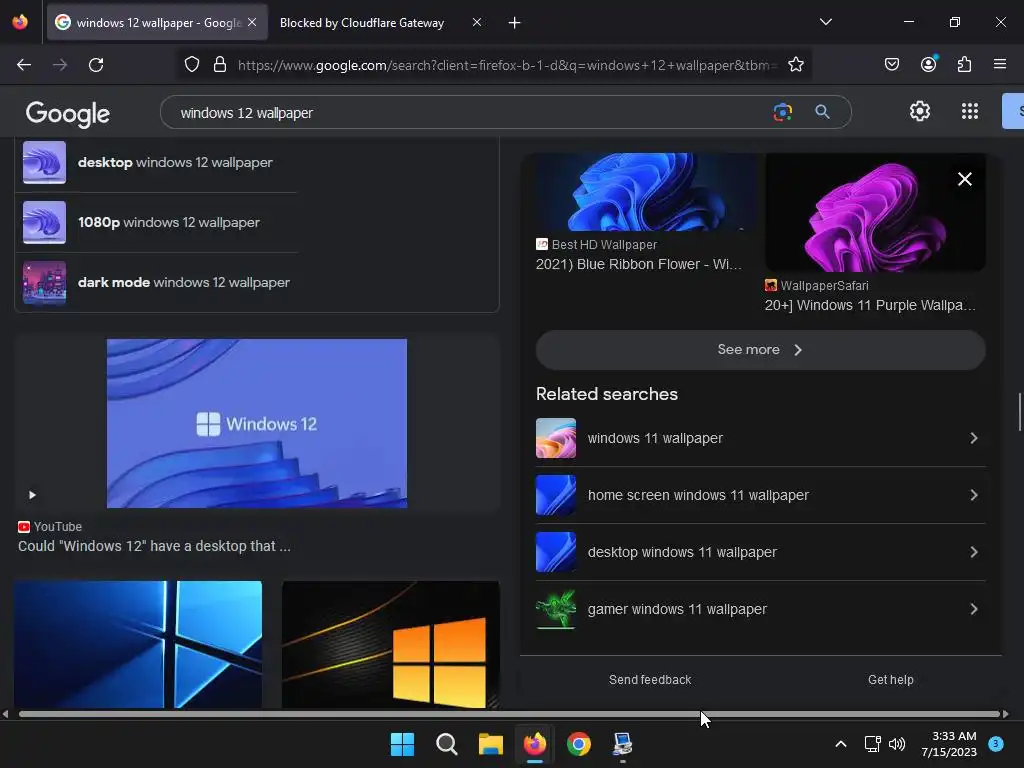The height and width of the screenshot is (768, 1024).
Task: Open Google Chrome from taskbar
Action: tap(579, 744)
